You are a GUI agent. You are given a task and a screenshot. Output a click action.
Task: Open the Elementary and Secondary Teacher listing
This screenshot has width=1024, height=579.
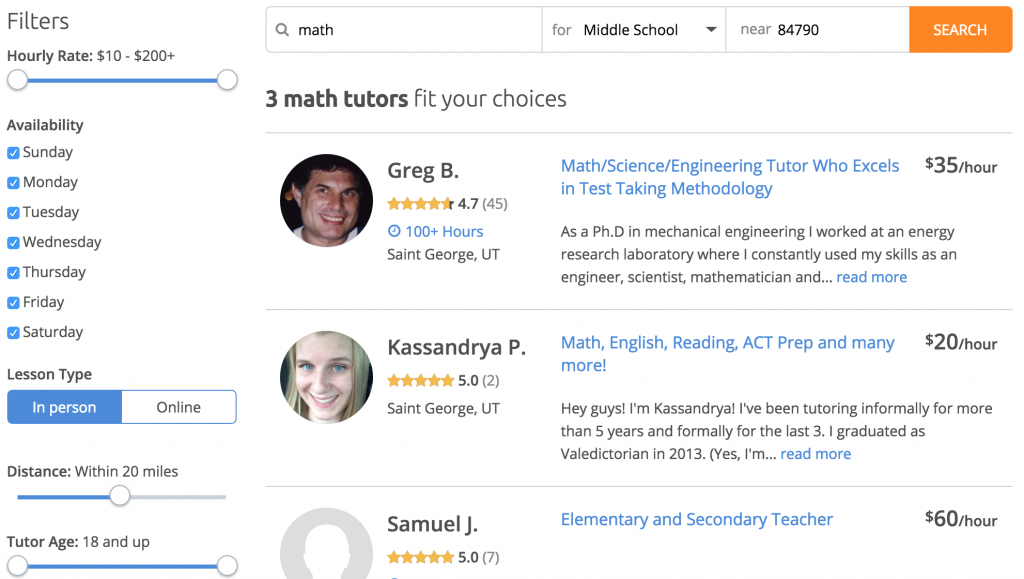[x=696, y=519]
